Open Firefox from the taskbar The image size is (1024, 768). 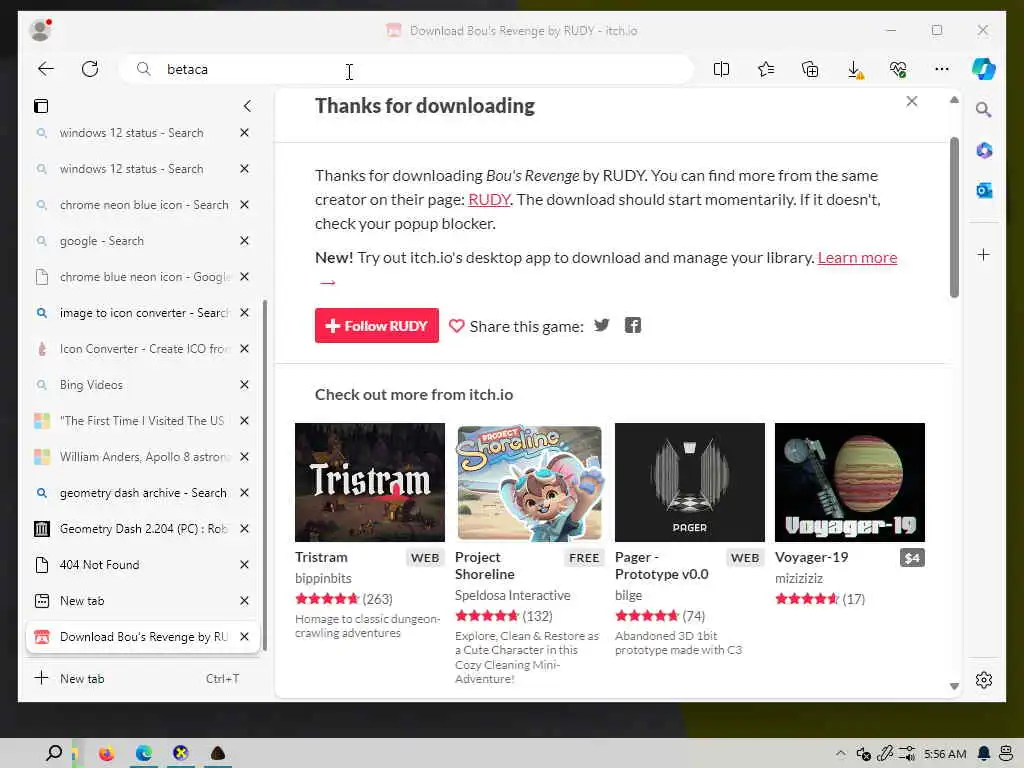pyautogui.click(x=106, y=753)
